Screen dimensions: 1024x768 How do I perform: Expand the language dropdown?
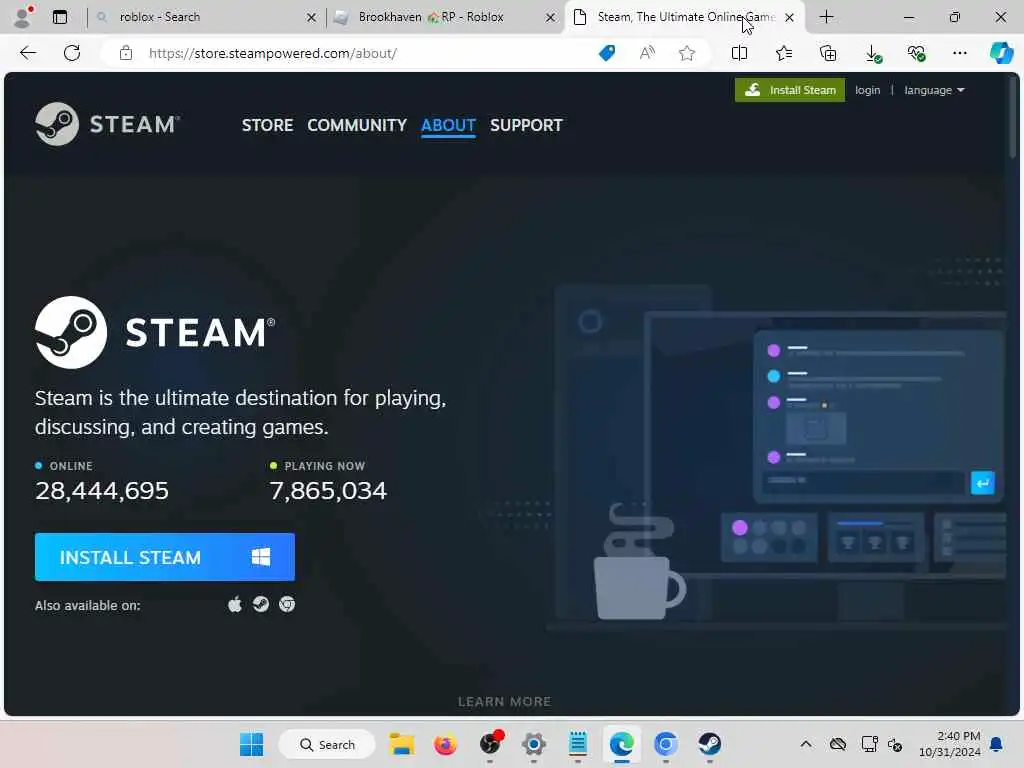(934, 90)
